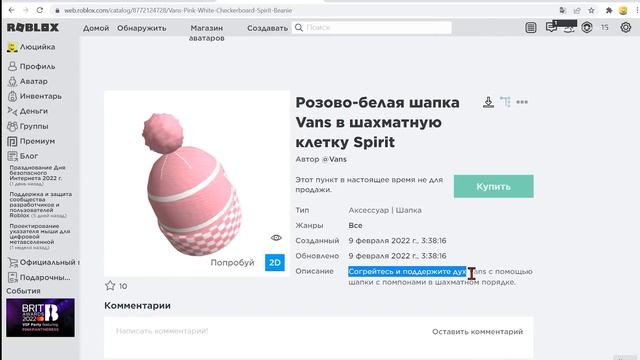Click the search magnifier icon
The height and width of the screenshot is (360, 640).
click(x=299, y=27)
